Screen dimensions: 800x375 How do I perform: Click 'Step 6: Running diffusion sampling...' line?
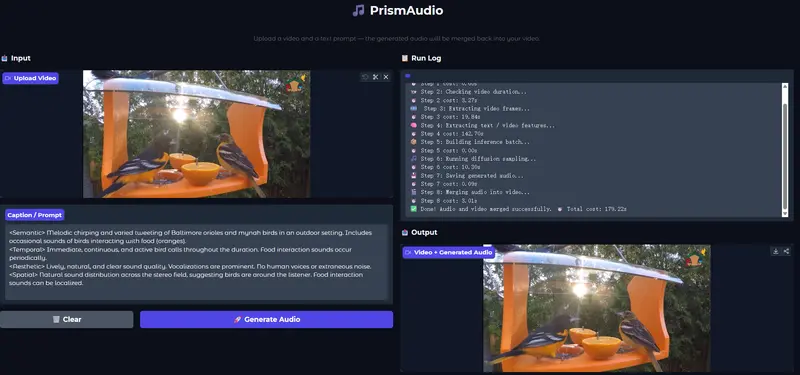coord(479,159)
